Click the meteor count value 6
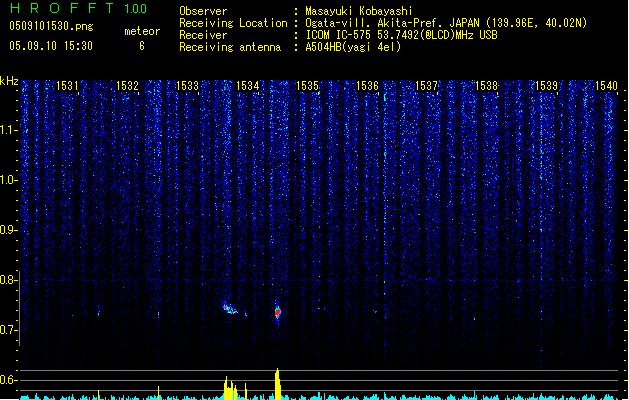This screenshot has width=629, height=400. coord(142,46)
